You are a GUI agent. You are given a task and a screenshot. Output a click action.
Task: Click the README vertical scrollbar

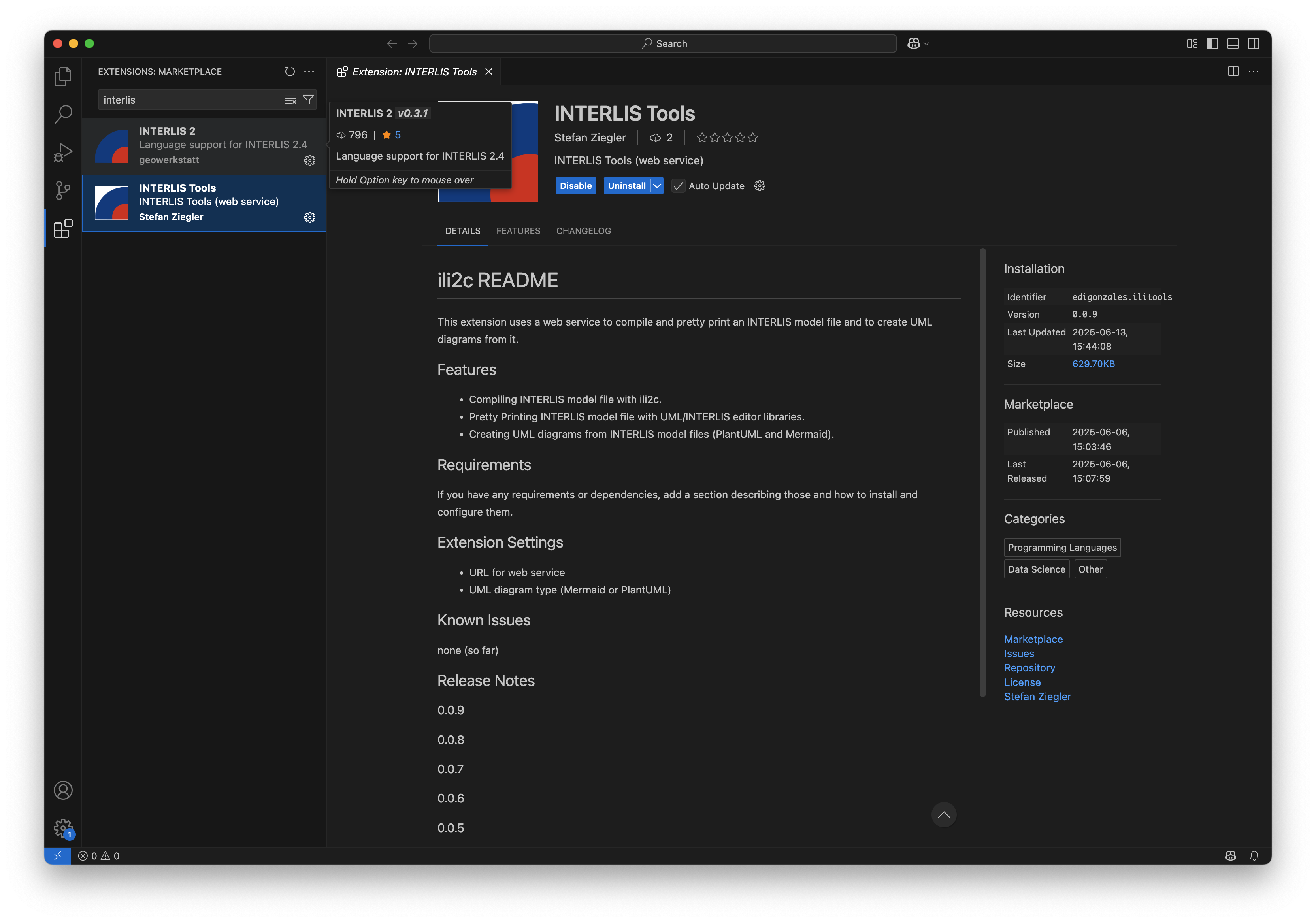(x=982, y=473)
